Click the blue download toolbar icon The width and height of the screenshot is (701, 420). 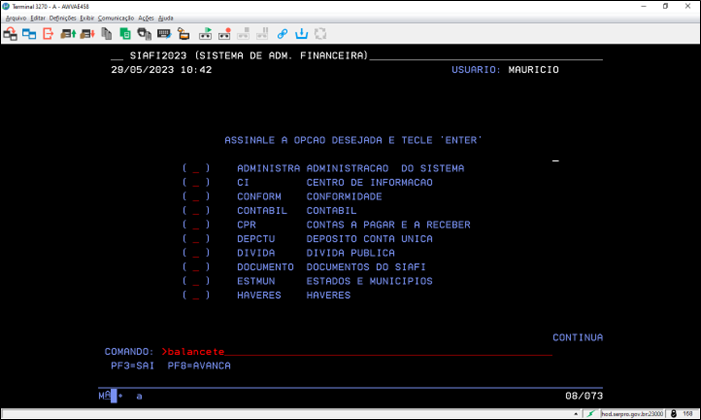pyautogui.click(x=301, y=34)
